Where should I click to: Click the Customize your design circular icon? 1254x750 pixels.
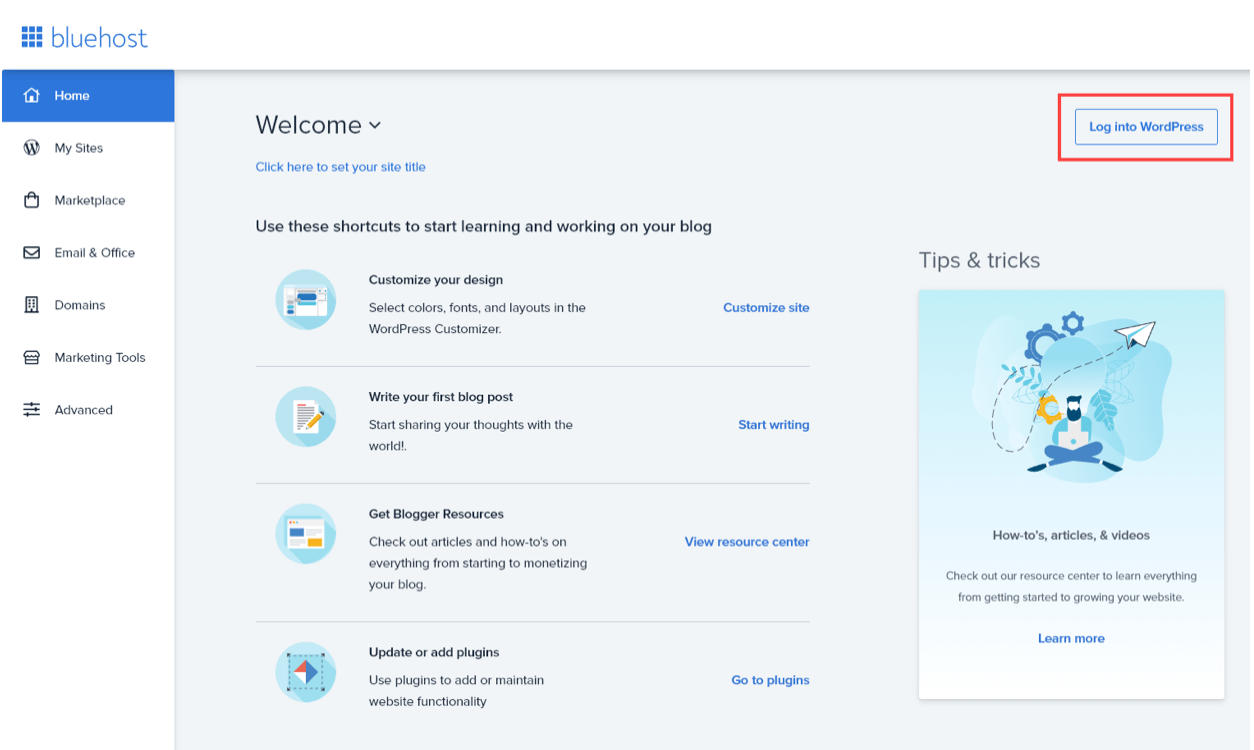coord(306,299)
